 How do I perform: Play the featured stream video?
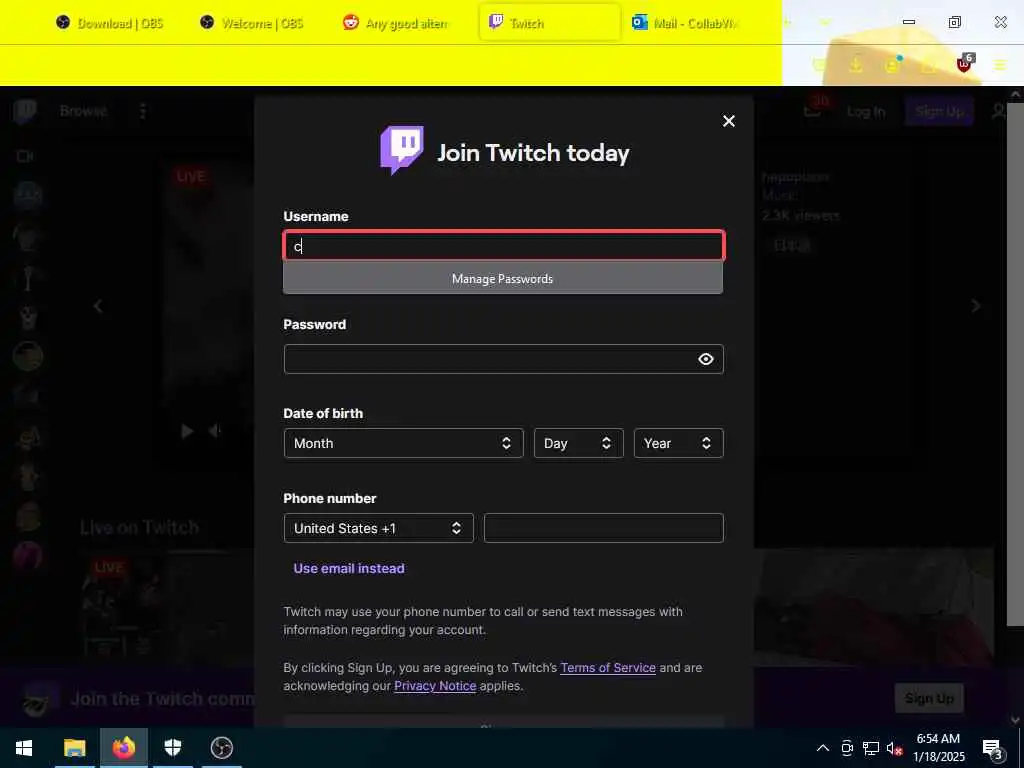click(x=187, y=430)
